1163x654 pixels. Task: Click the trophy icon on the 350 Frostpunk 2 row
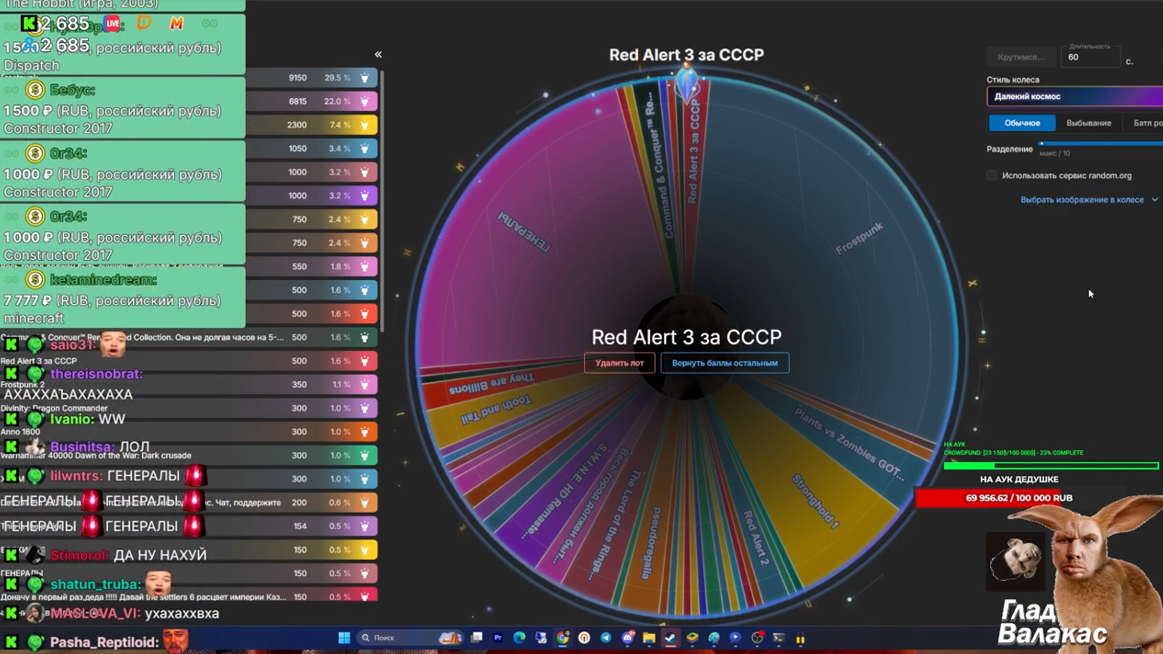click(364, 385)
